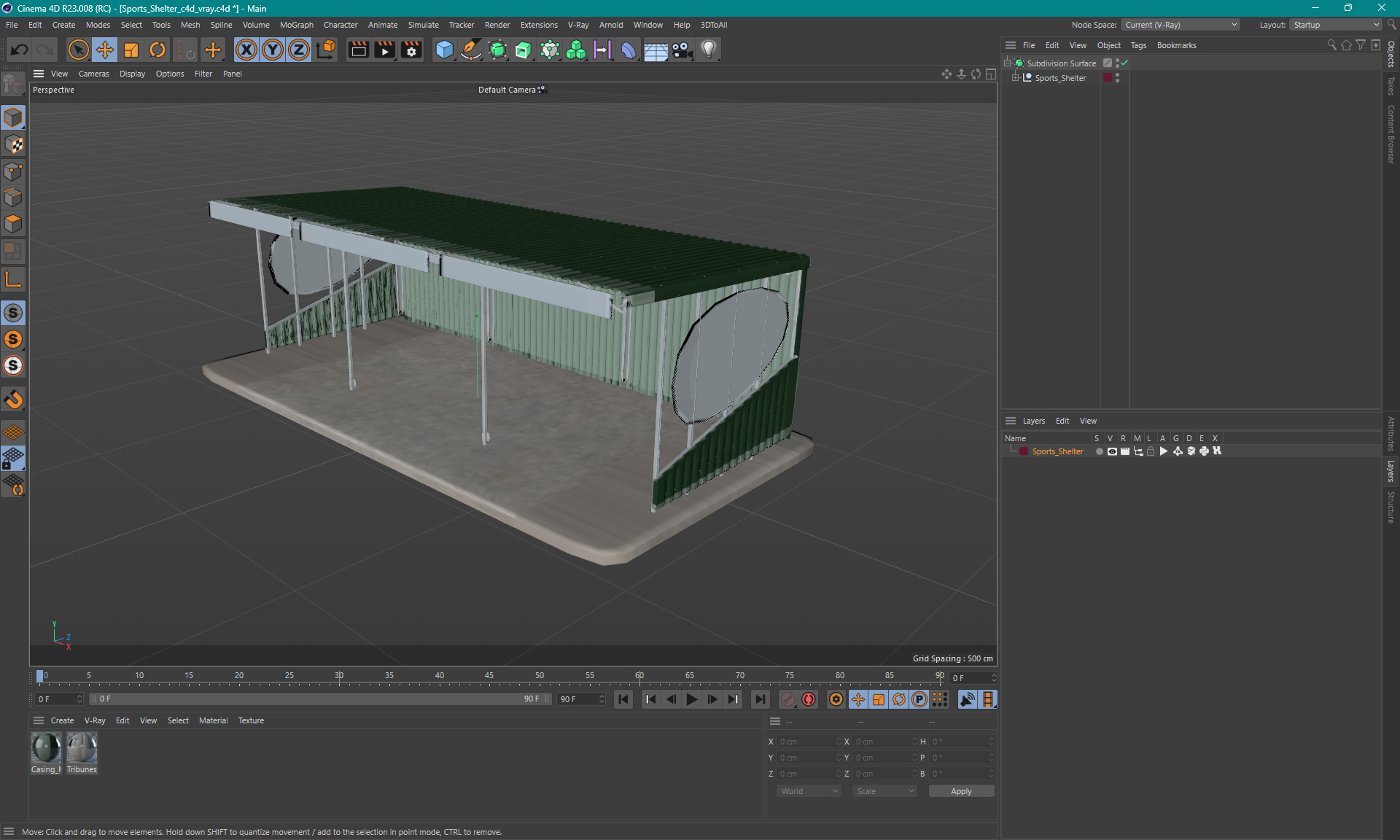
Task: Click Sports_Shelter layer color swatch in Objects
Action: pos(1108,77)
